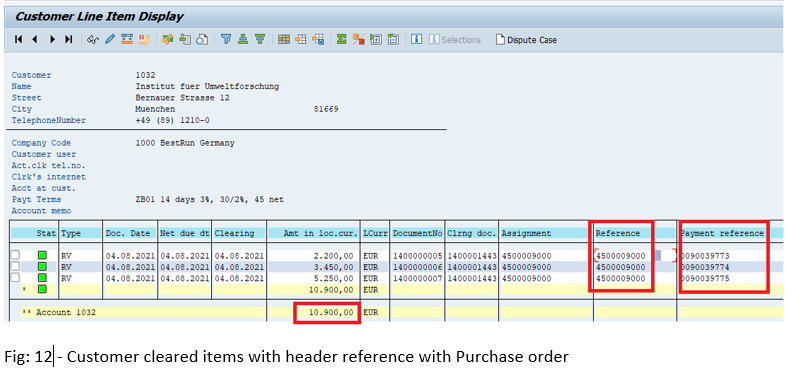Screen dimensions: 786x377
Task: Click the icon right of the subtotals icon
Action: point(376,40)
